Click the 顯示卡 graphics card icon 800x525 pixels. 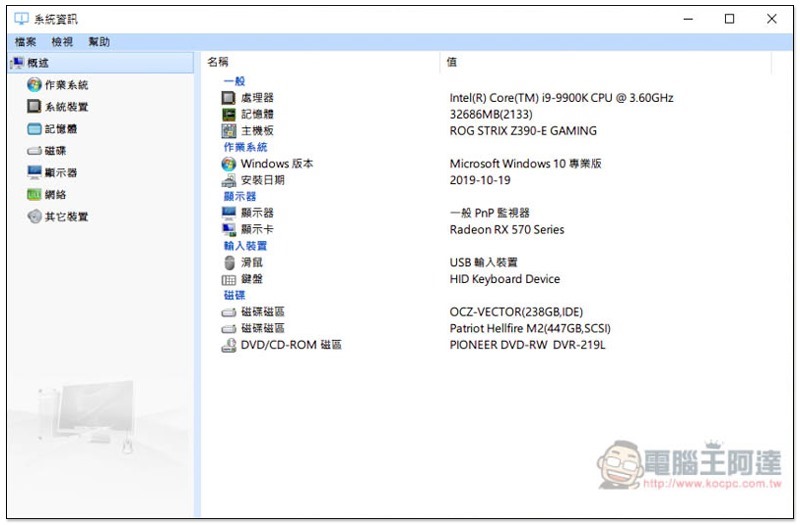(x=229, y=230)
